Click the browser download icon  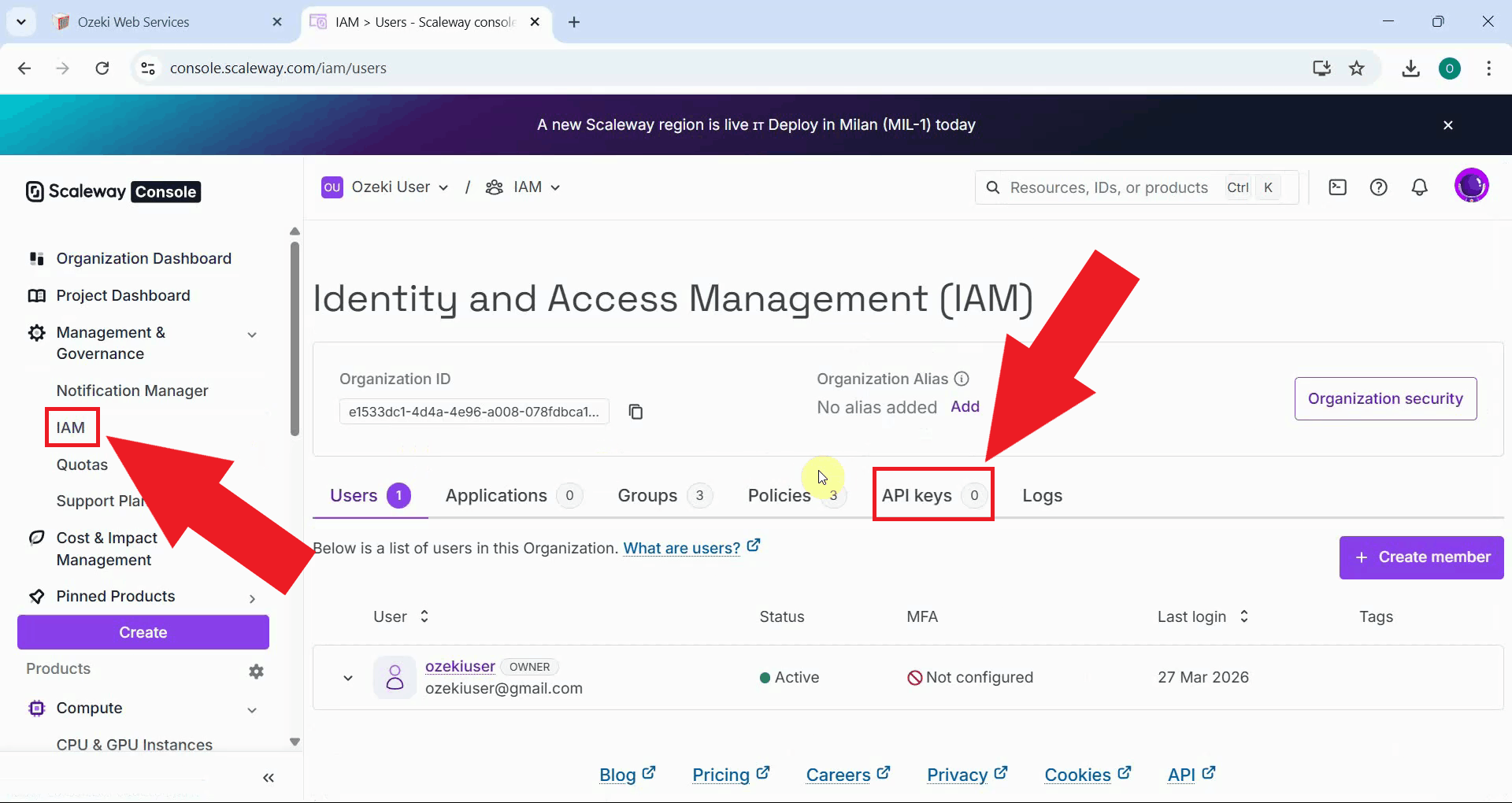point(1410,68)
